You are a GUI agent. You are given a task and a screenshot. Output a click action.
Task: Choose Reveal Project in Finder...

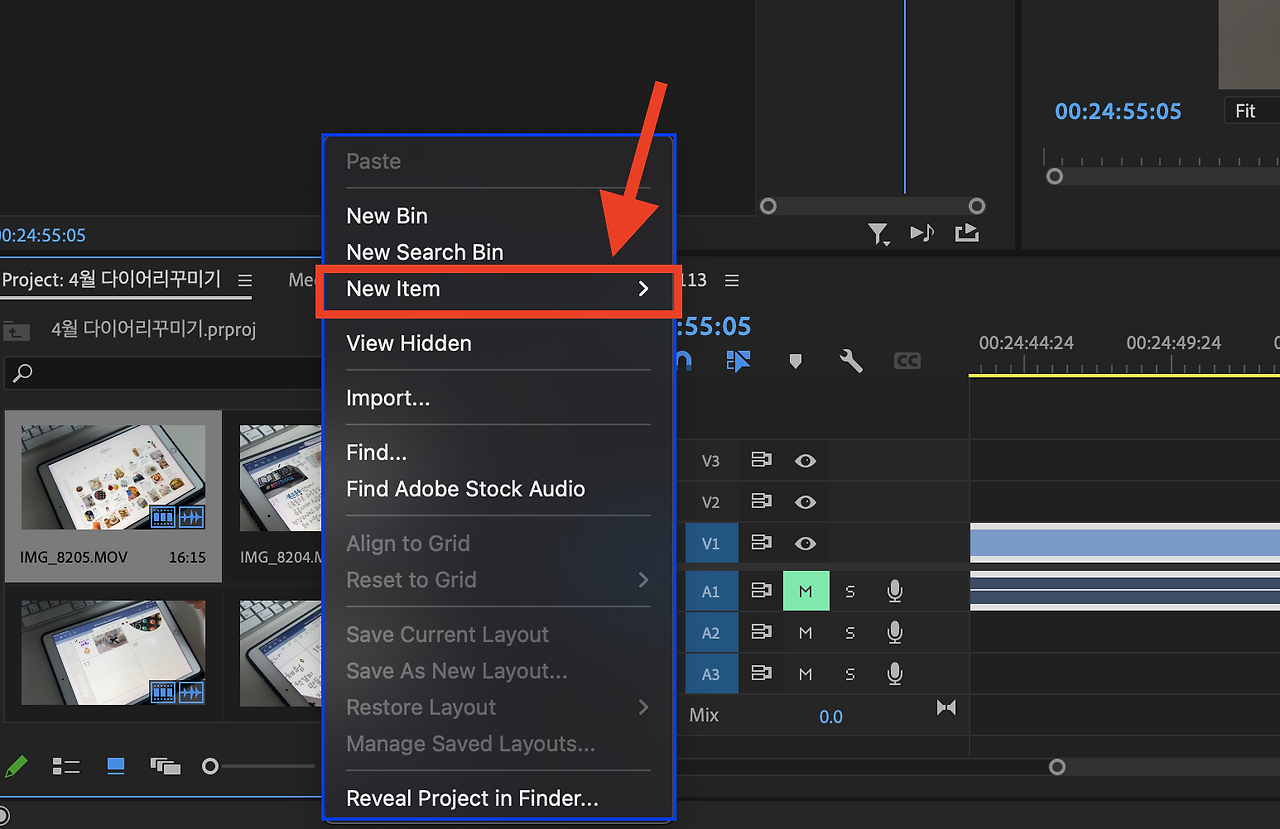[x=472, y=798]
